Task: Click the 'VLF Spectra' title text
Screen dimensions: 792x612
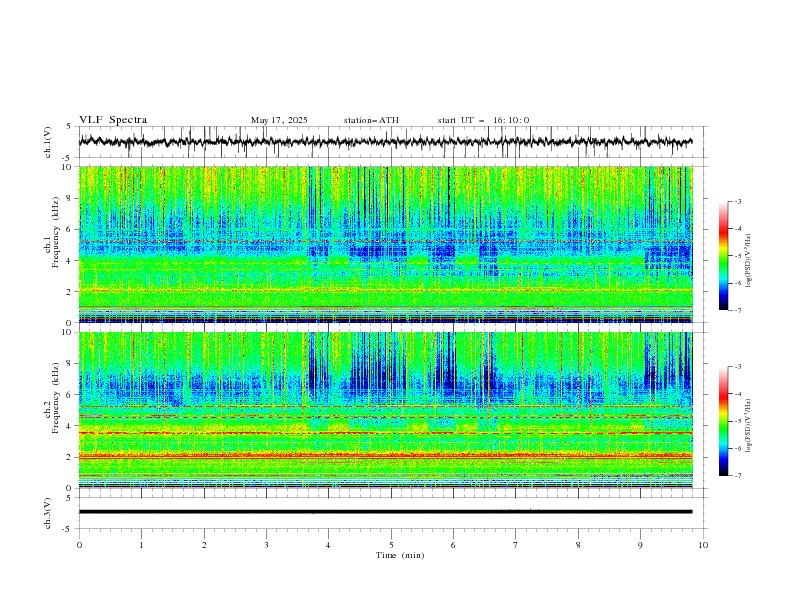Action: [x=113, y=120]
